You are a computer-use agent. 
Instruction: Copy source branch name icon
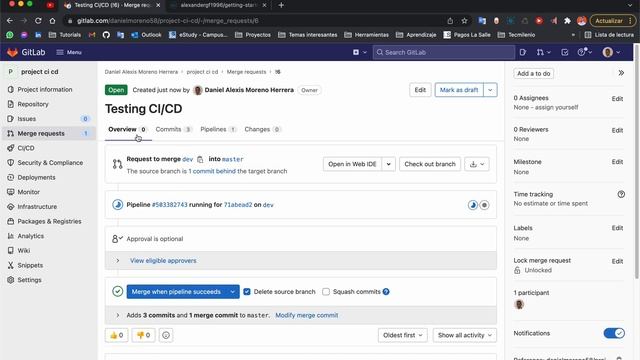click(200, 159)
